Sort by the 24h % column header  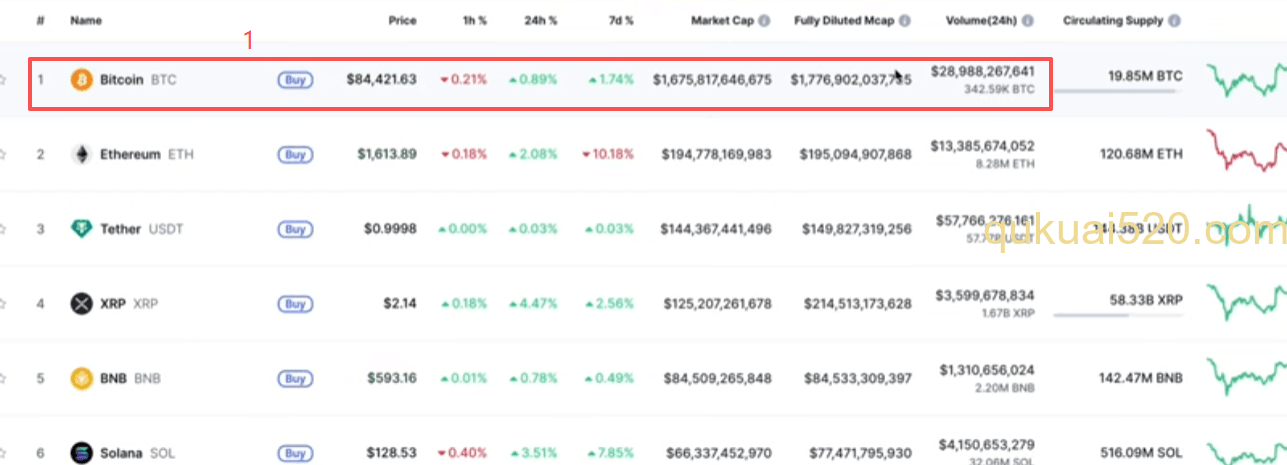pyautogui.click(x=543, y=20)
